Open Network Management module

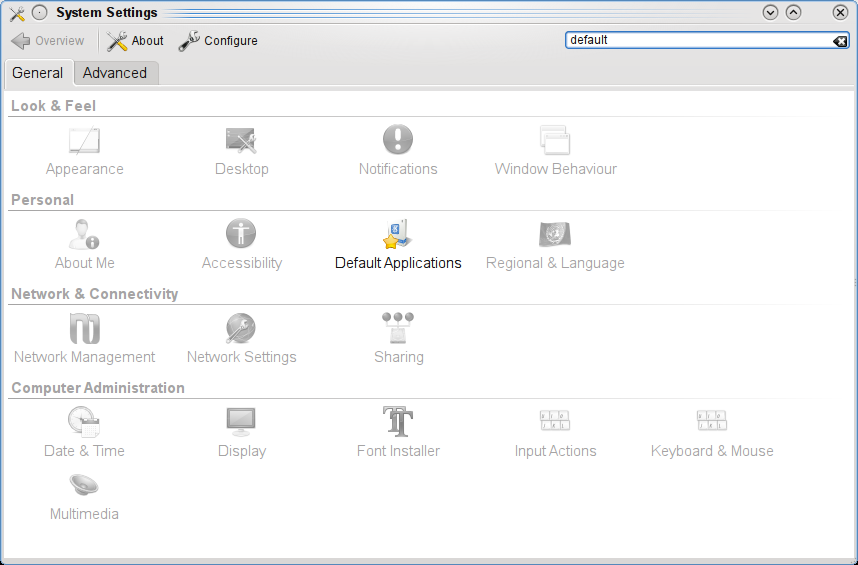coord(85,340)
